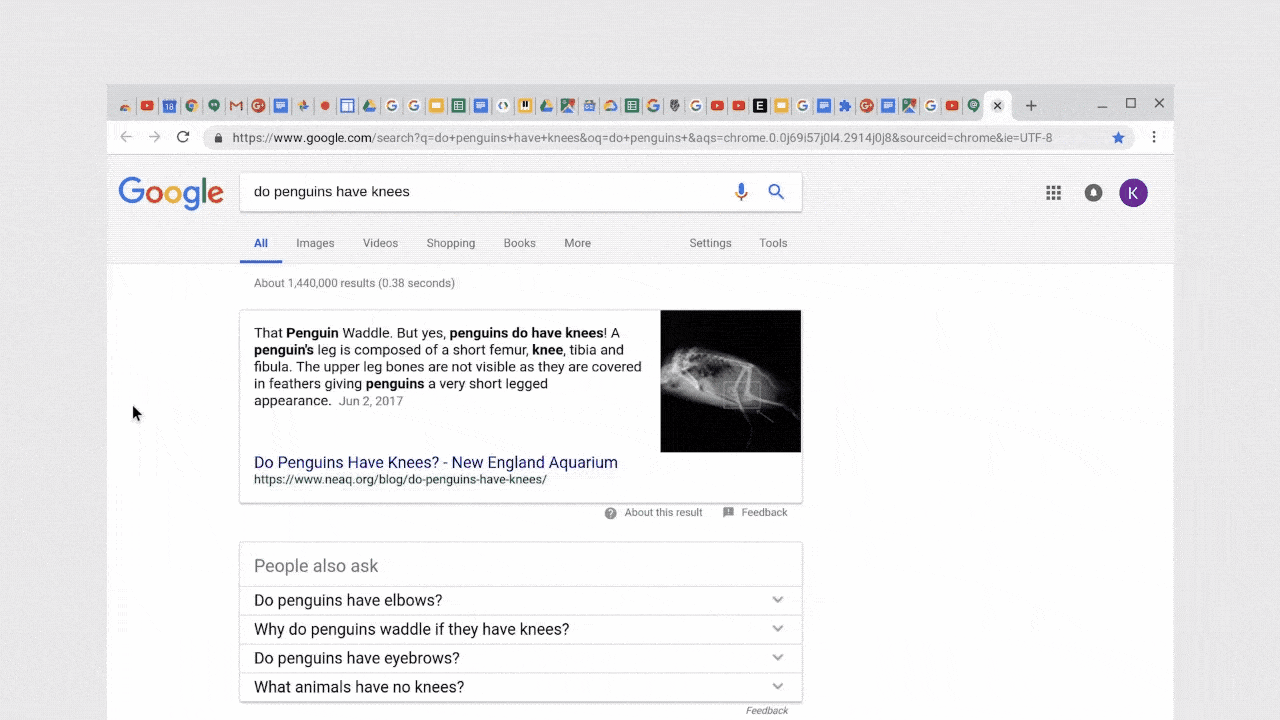Click the 'Jun 2, 2017' date in the snippet
1280x720 pixels.
coord(371,401)
